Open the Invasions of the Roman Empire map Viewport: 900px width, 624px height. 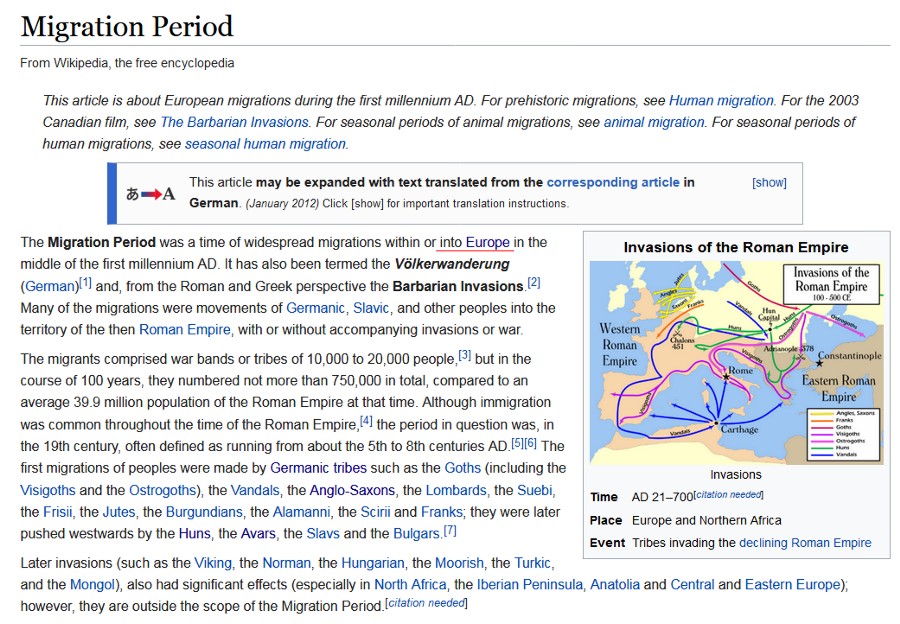coord(736,362)
